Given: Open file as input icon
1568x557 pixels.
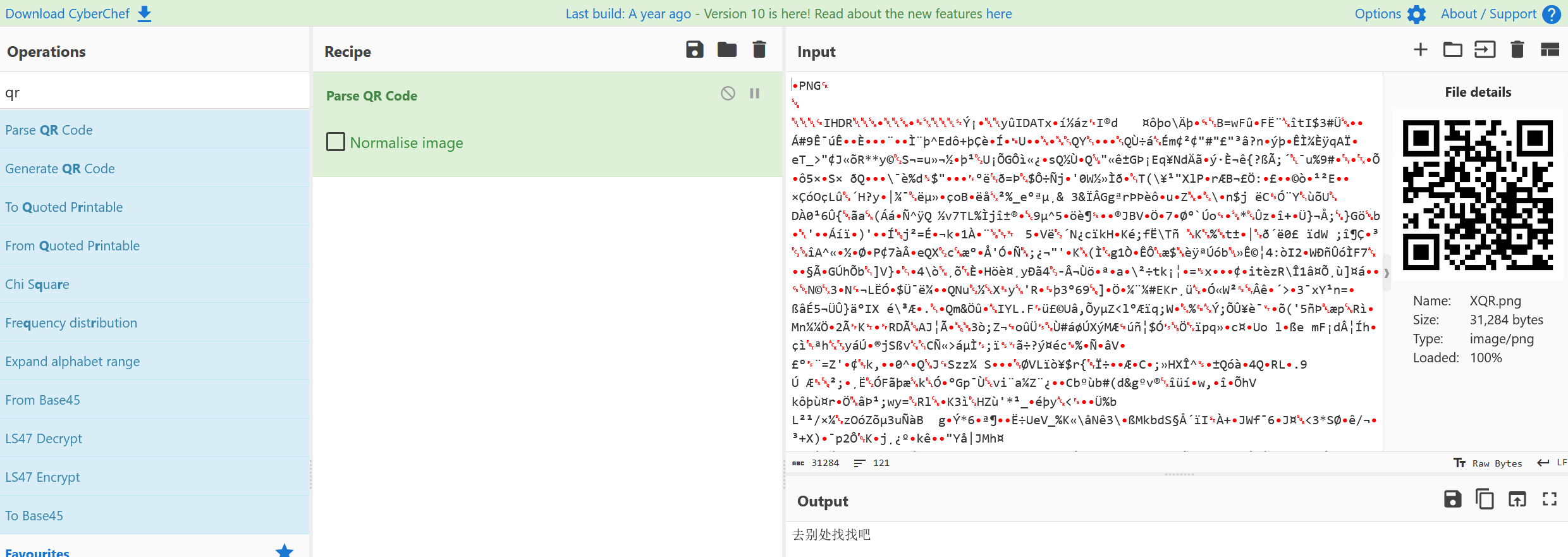Looking at the screenshot, I should point(1485,49).
